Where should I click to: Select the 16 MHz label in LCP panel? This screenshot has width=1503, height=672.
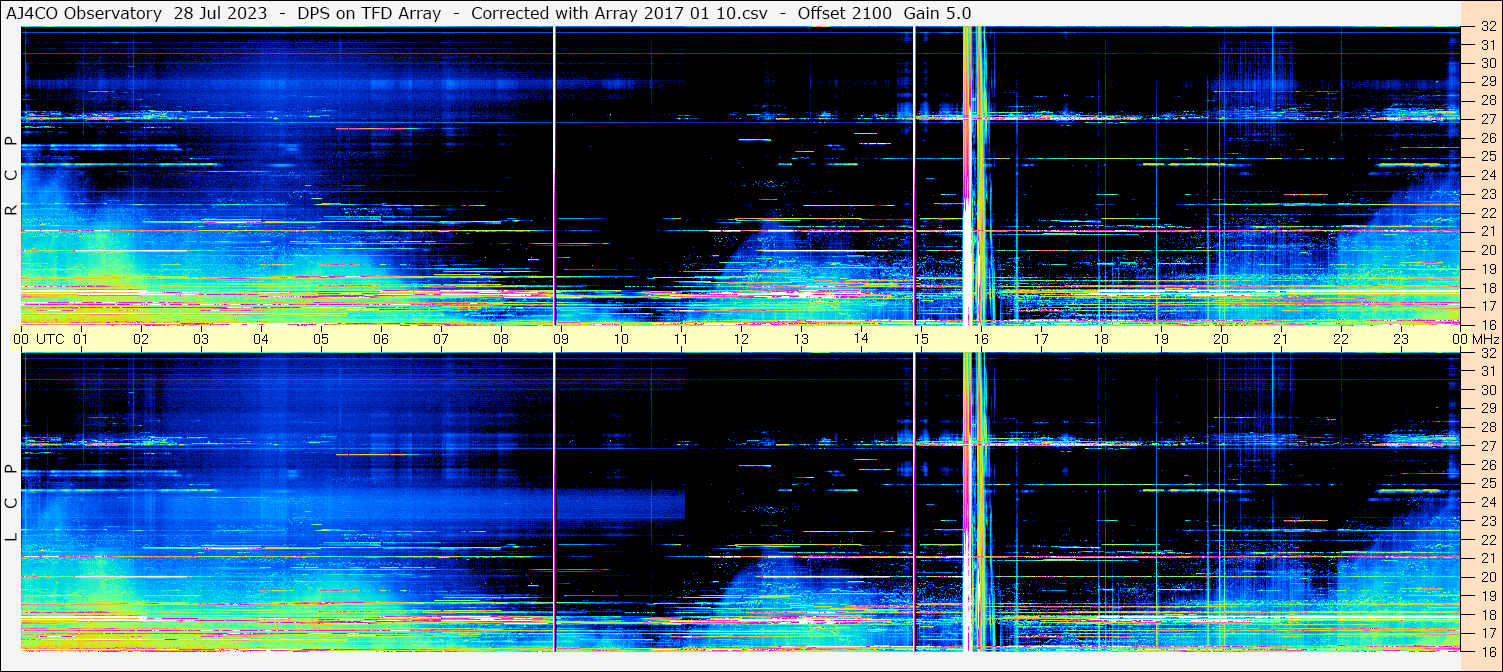click(1488, 651)
